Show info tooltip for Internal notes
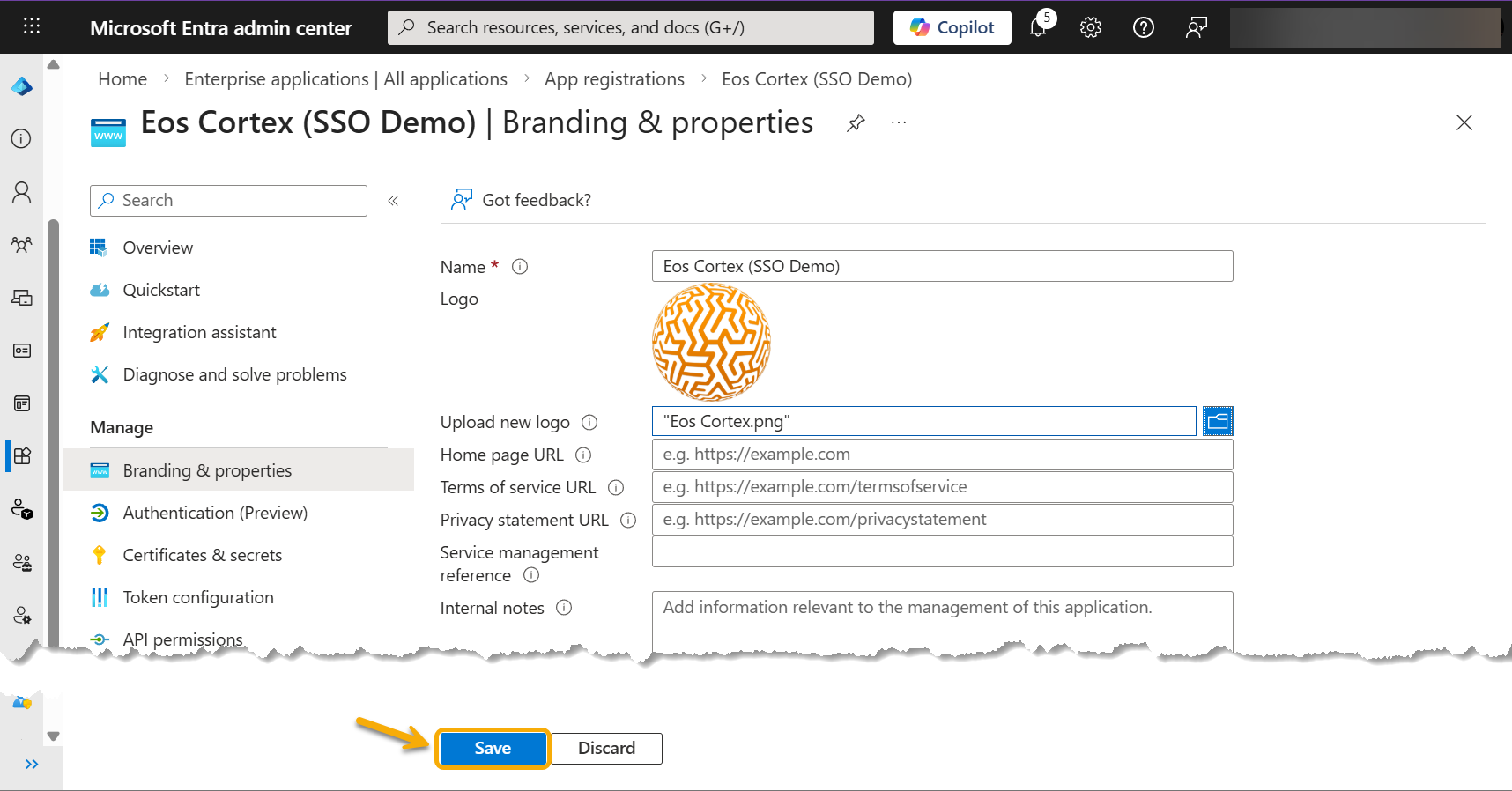 pos(564,608)
